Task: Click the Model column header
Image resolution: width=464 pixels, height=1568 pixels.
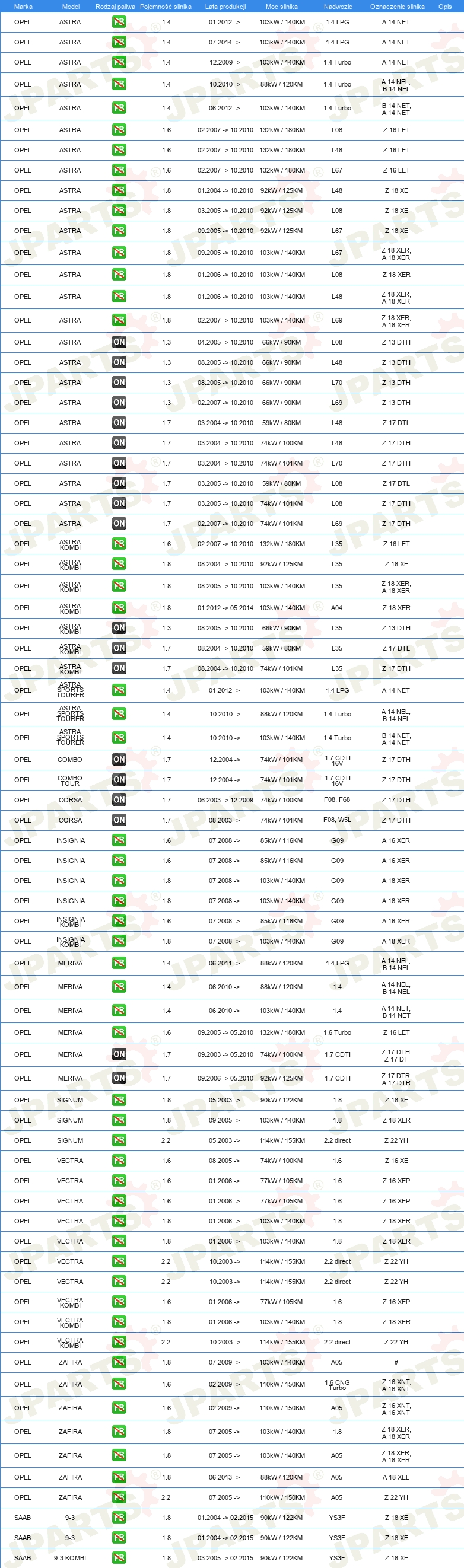Action: 71,7
